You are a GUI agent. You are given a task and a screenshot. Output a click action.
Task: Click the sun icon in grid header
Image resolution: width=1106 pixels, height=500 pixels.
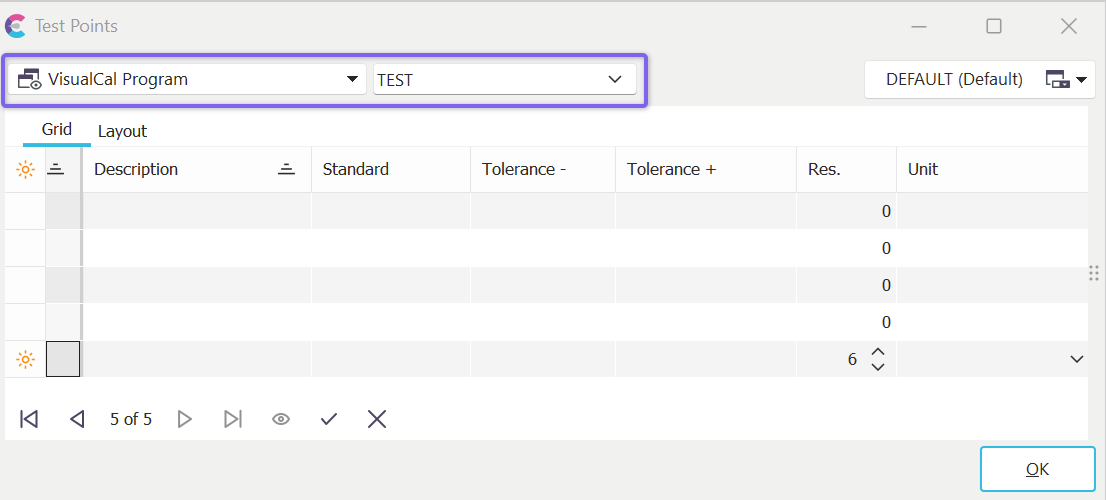[x=25, y=170]
